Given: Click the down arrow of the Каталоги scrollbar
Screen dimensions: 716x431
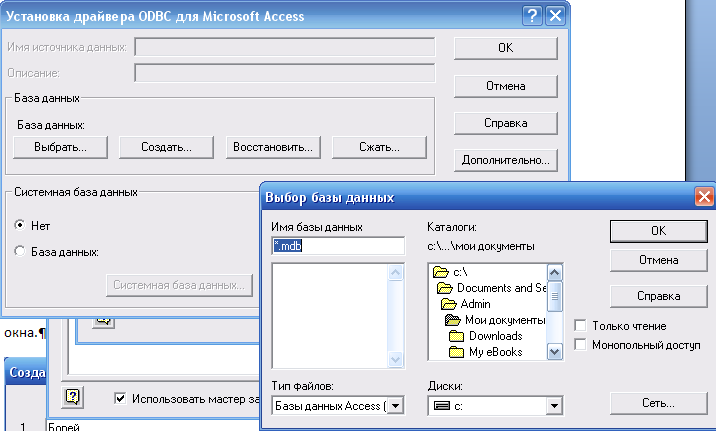Looking at the screenshot, I should (x=554, y=352).
